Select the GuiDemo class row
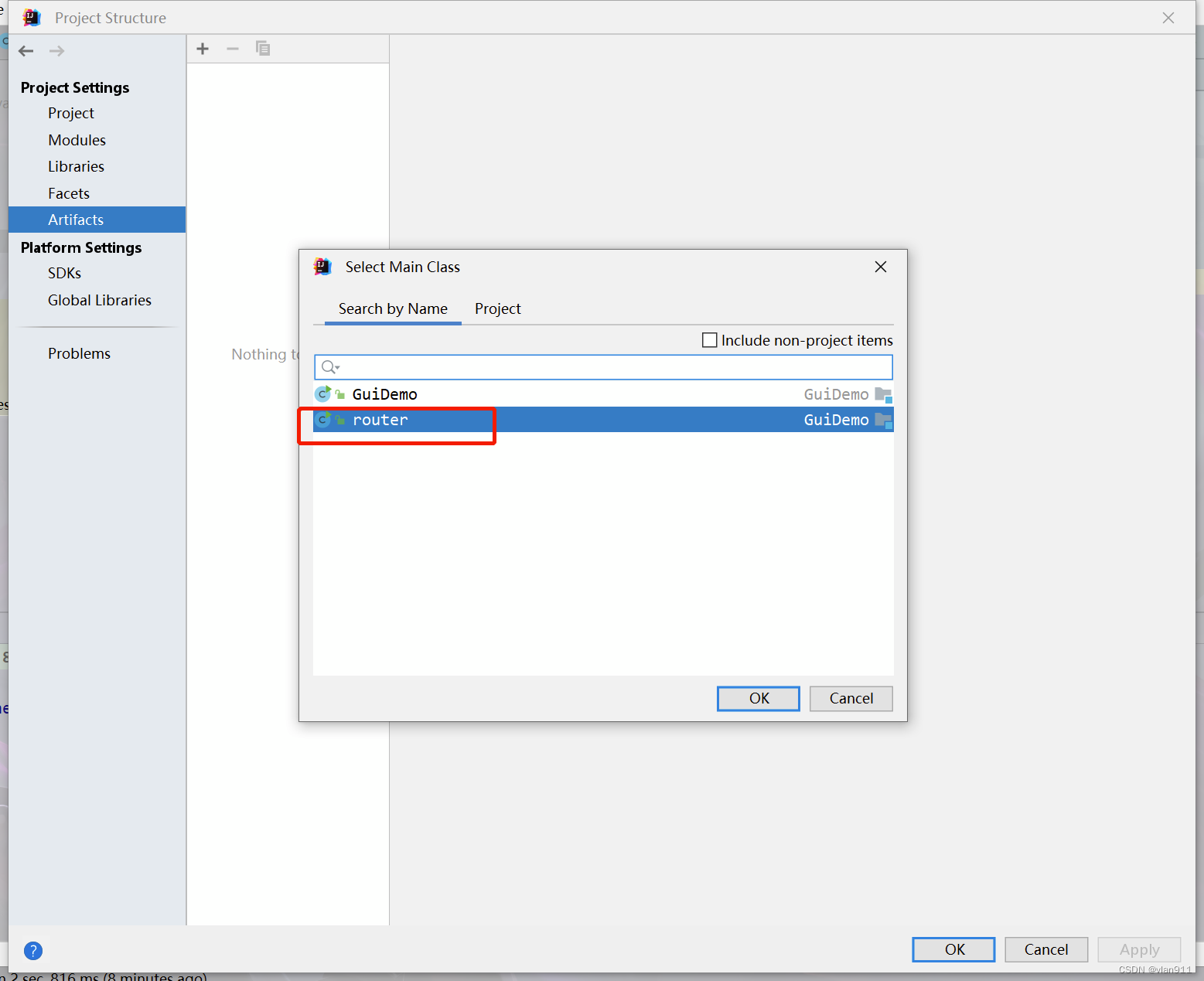1204x981 pixels. click(603, 394)
